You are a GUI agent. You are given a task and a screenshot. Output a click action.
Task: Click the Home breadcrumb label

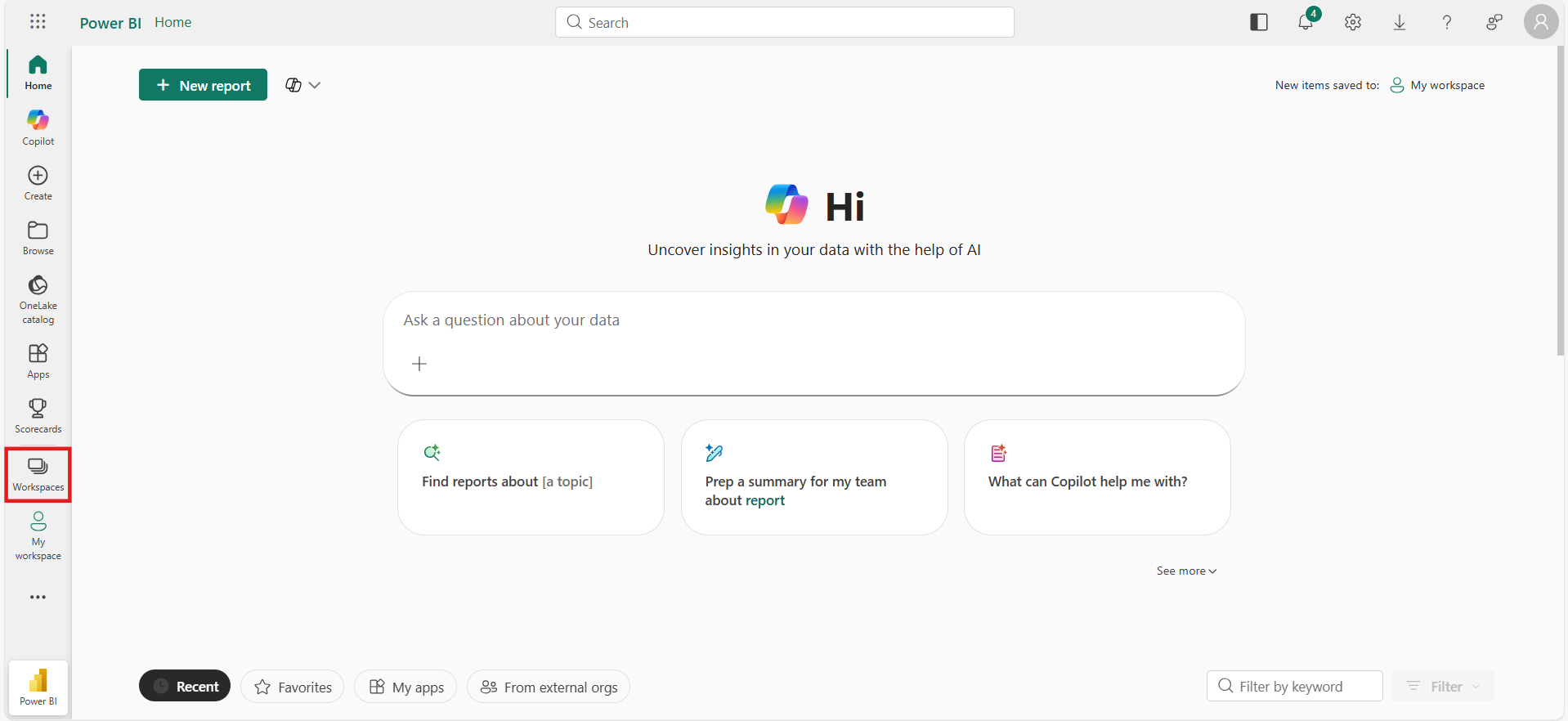pos(173,22)
